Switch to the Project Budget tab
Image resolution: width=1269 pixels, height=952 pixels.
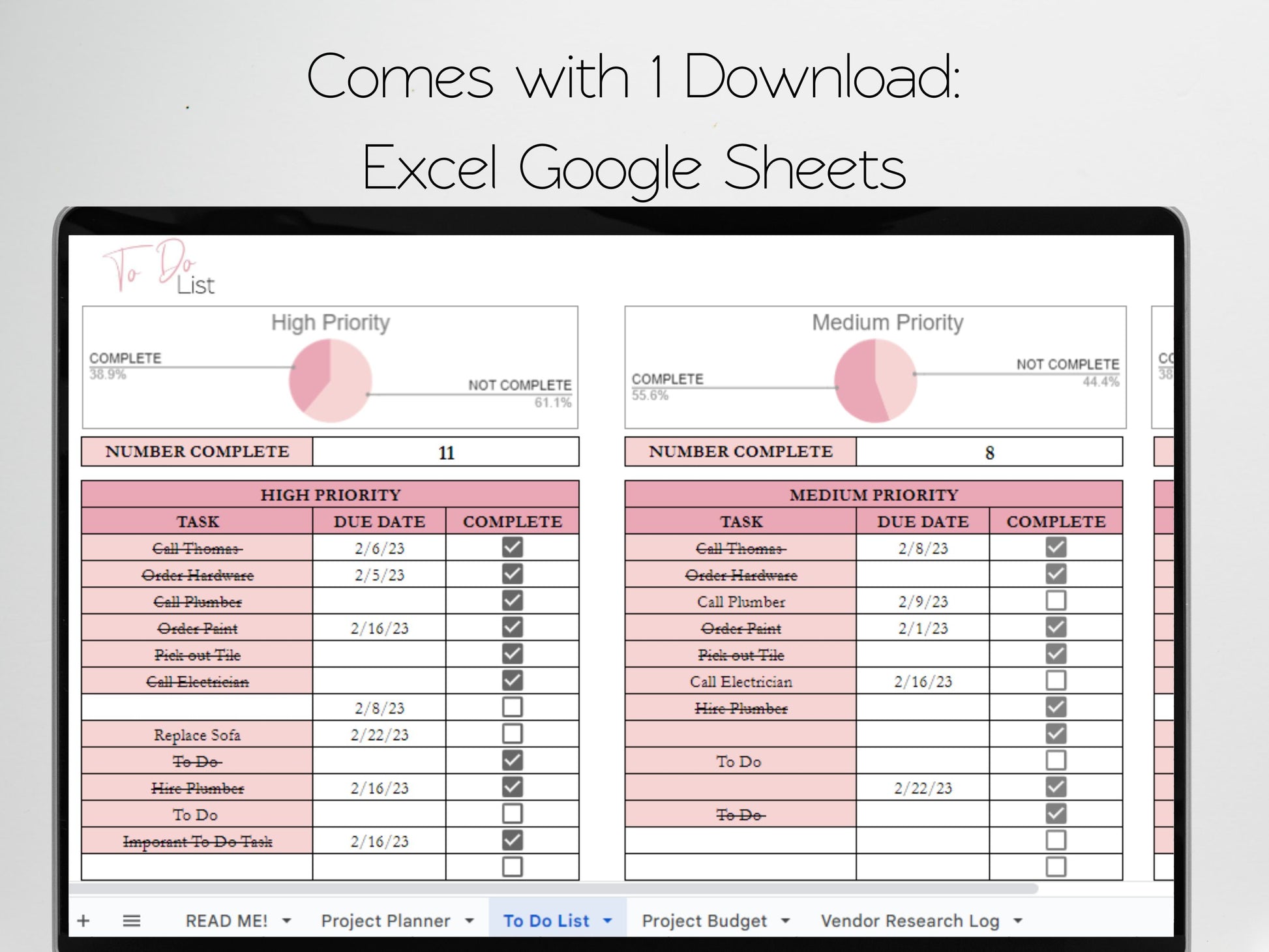tap(704, 921)
